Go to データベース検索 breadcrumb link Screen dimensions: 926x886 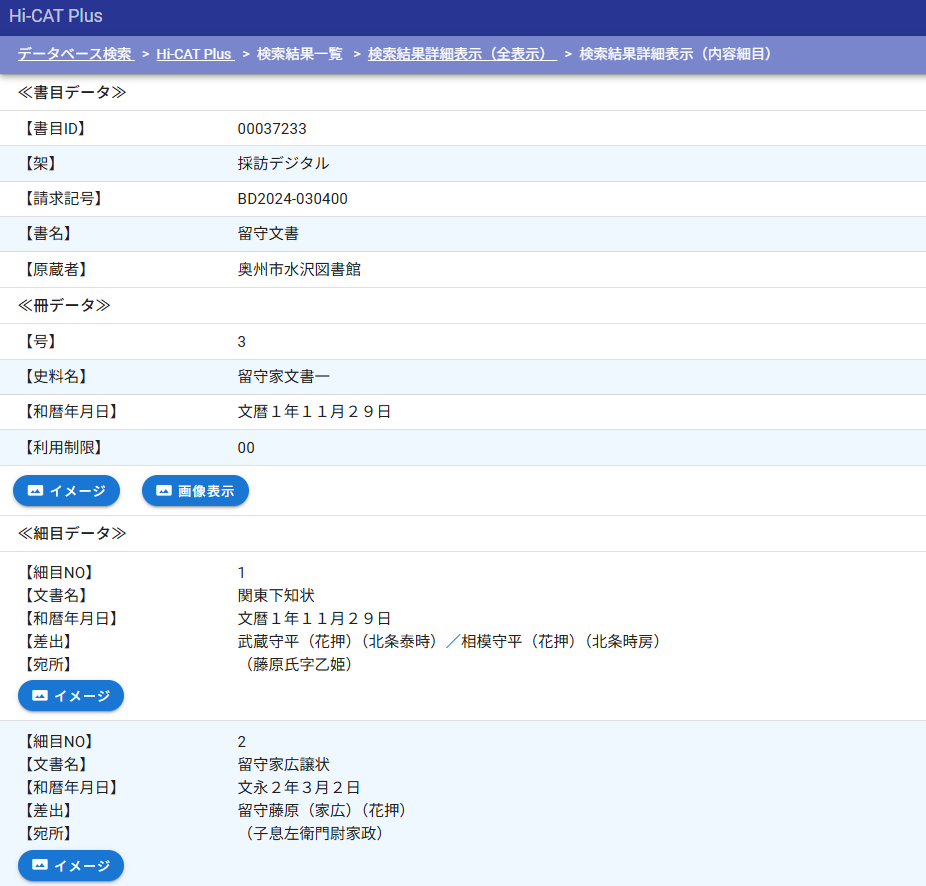[75, 54]
